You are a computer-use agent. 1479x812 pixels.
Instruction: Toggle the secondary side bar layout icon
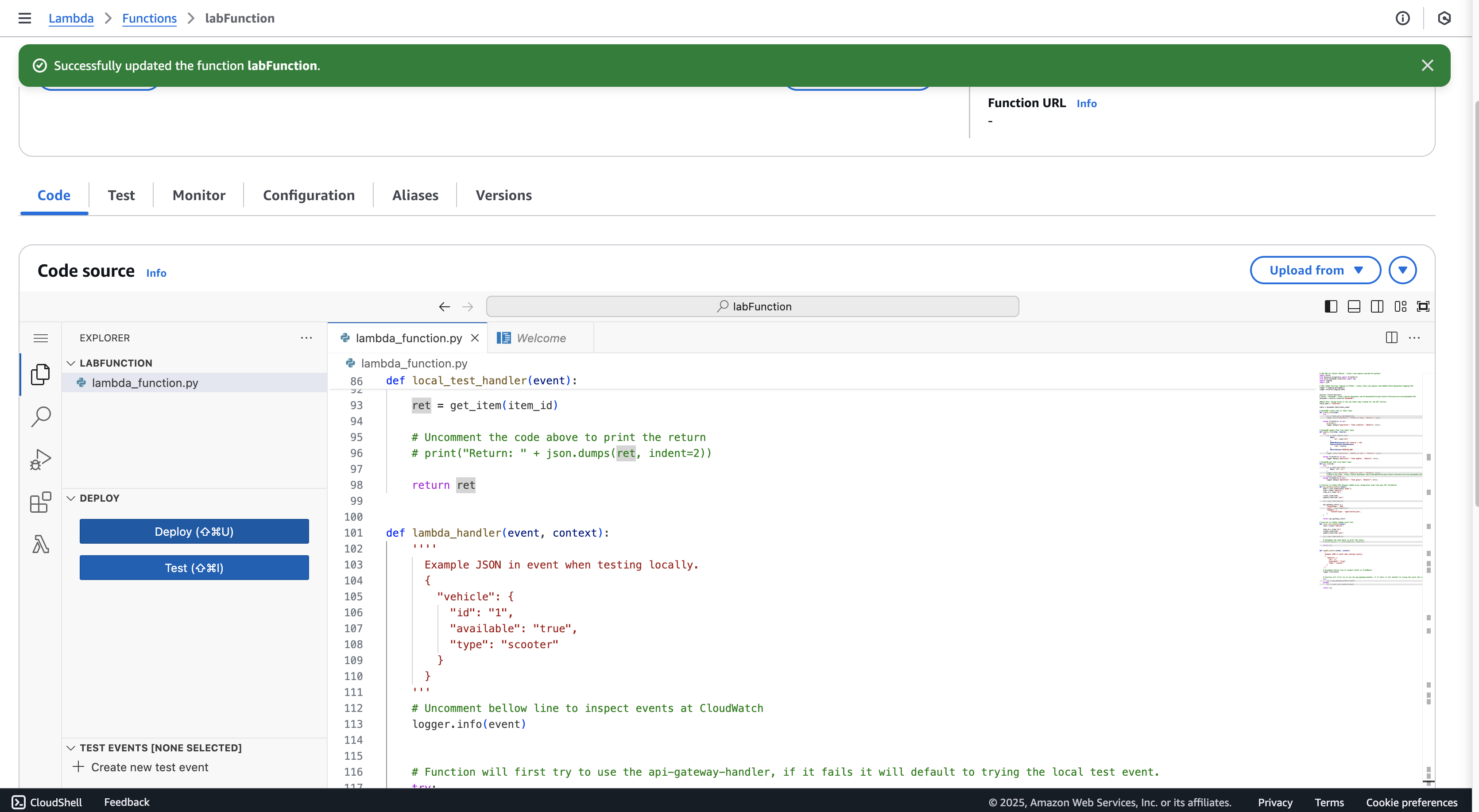pos(1377,307)
